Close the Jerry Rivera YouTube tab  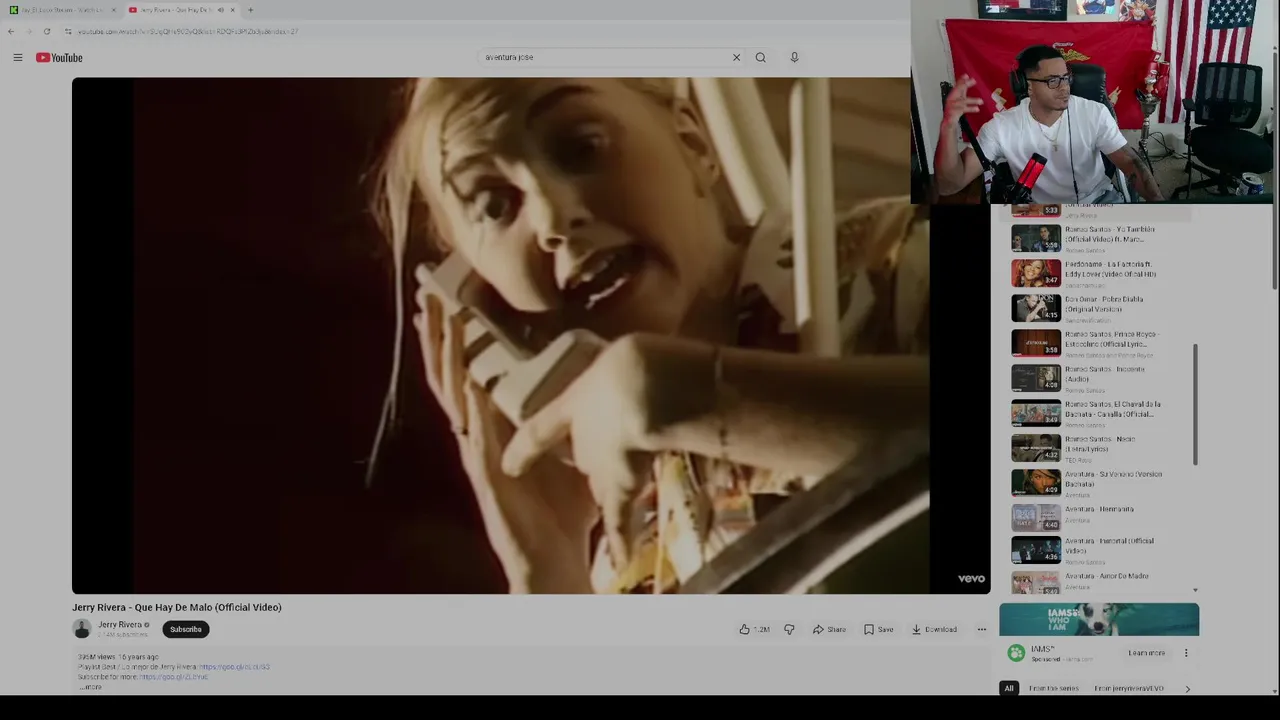click(x=233, y=10)
